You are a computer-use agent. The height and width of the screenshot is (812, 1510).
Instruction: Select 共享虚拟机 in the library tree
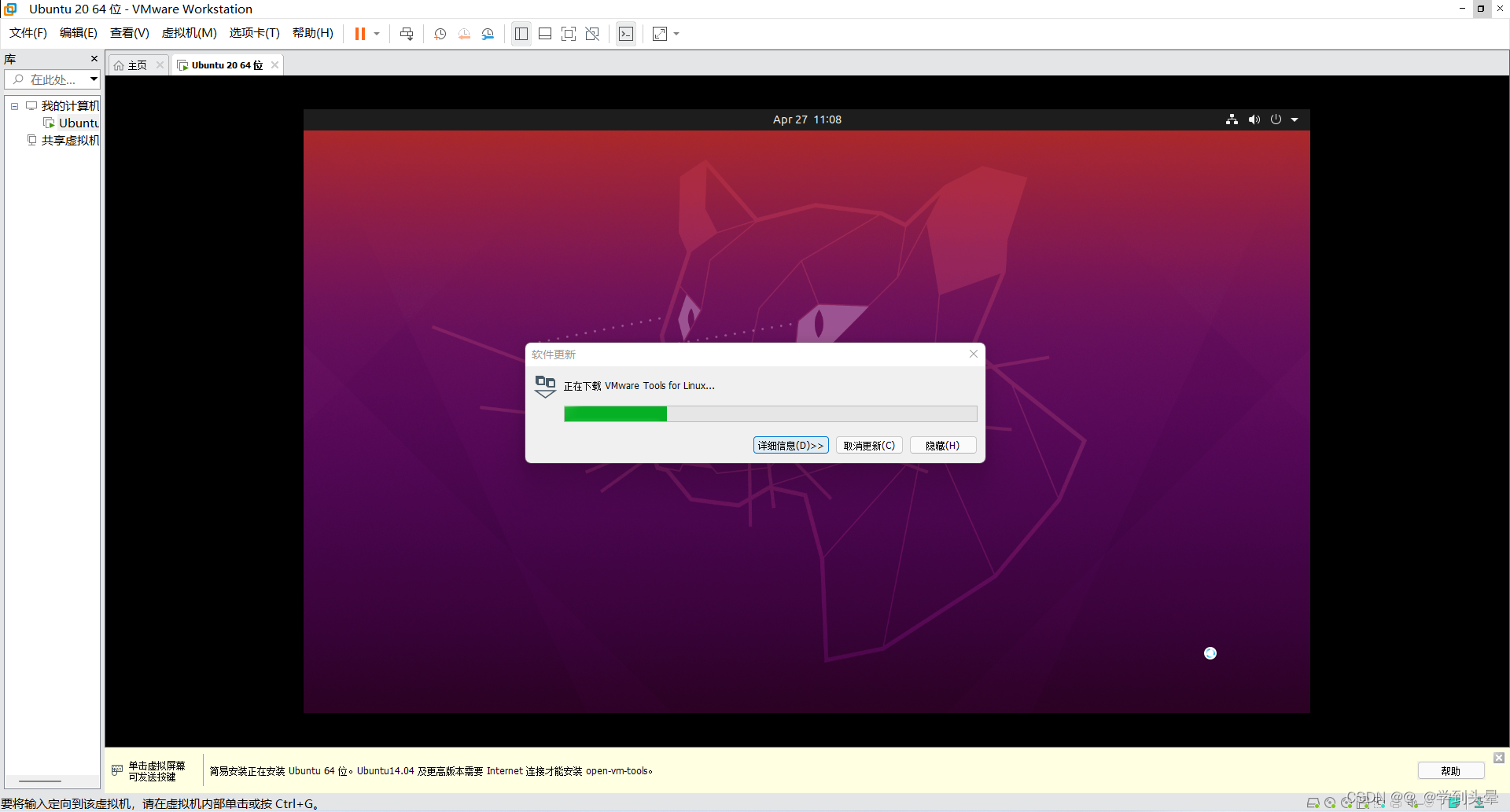pos(70,141)
